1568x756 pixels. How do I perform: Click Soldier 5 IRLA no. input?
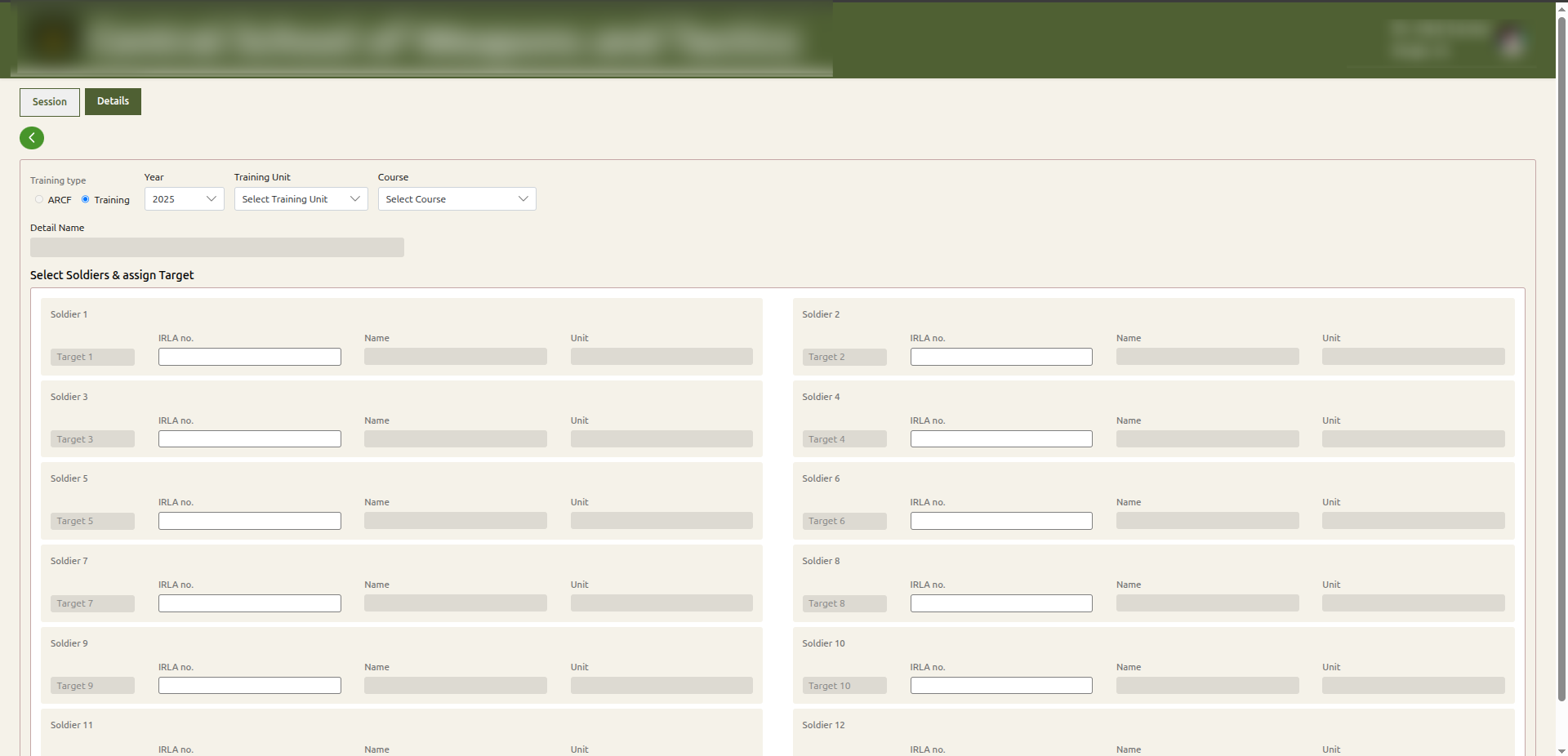pyautogui.click(x=249, y=521)
